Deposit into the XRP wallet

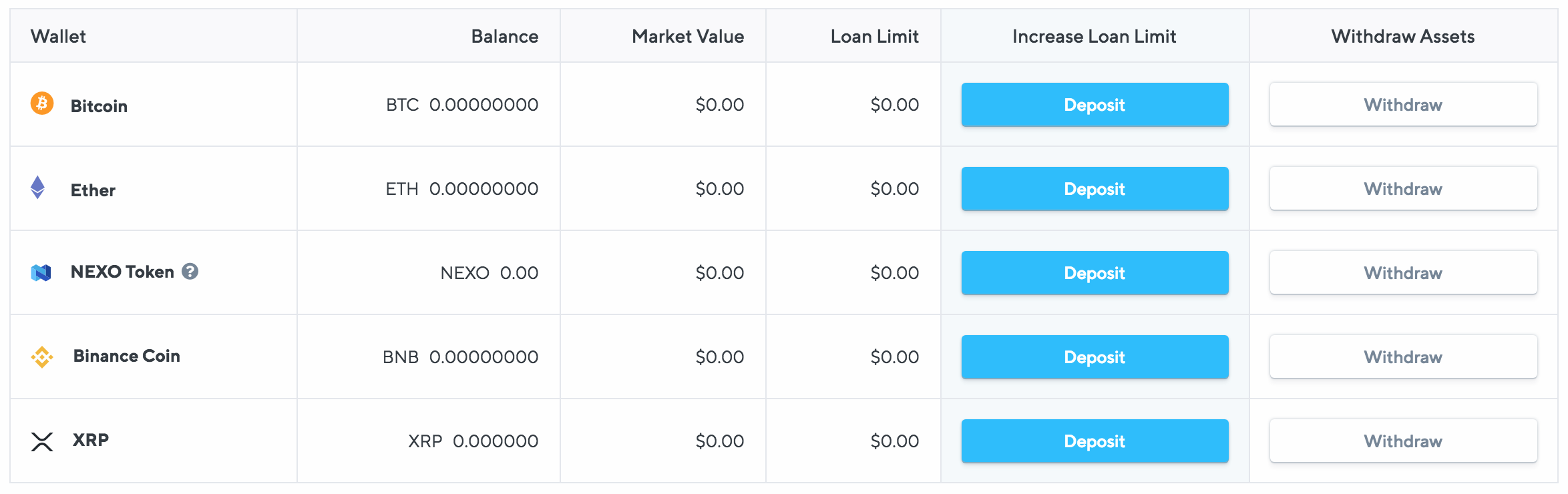(x=1095, y=441)
